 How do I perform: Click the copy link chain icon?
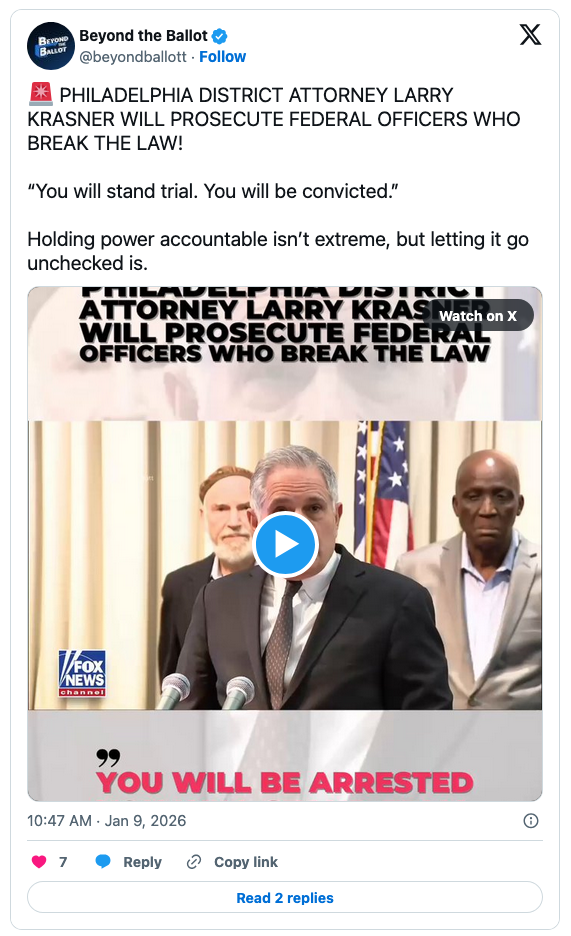(x=194, y=861)
